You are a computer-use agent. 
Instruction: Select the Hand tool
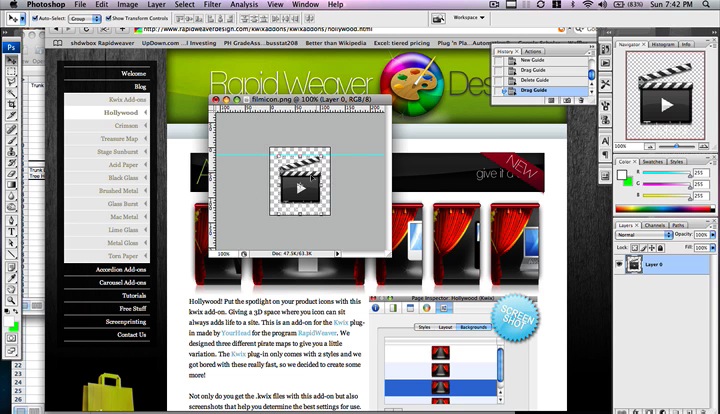[x=11, y=290]
